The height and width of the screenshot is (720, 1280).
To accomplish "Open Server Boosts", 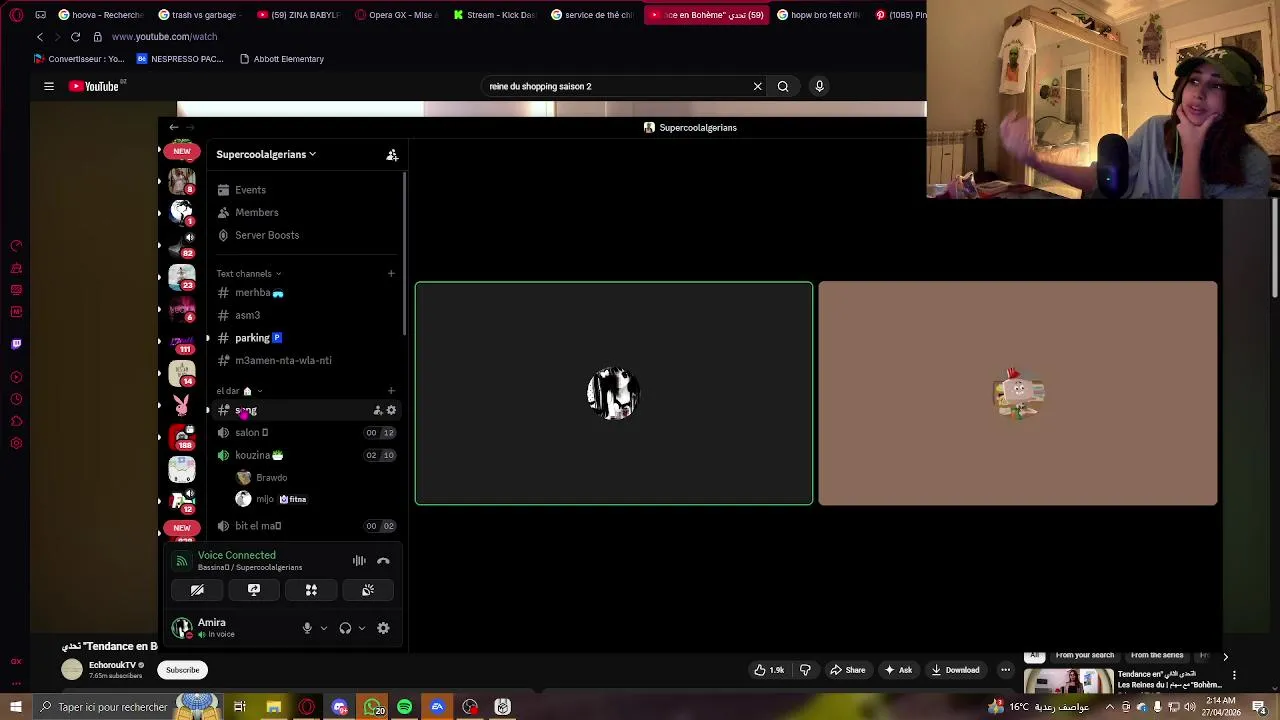I will [307, 235].
